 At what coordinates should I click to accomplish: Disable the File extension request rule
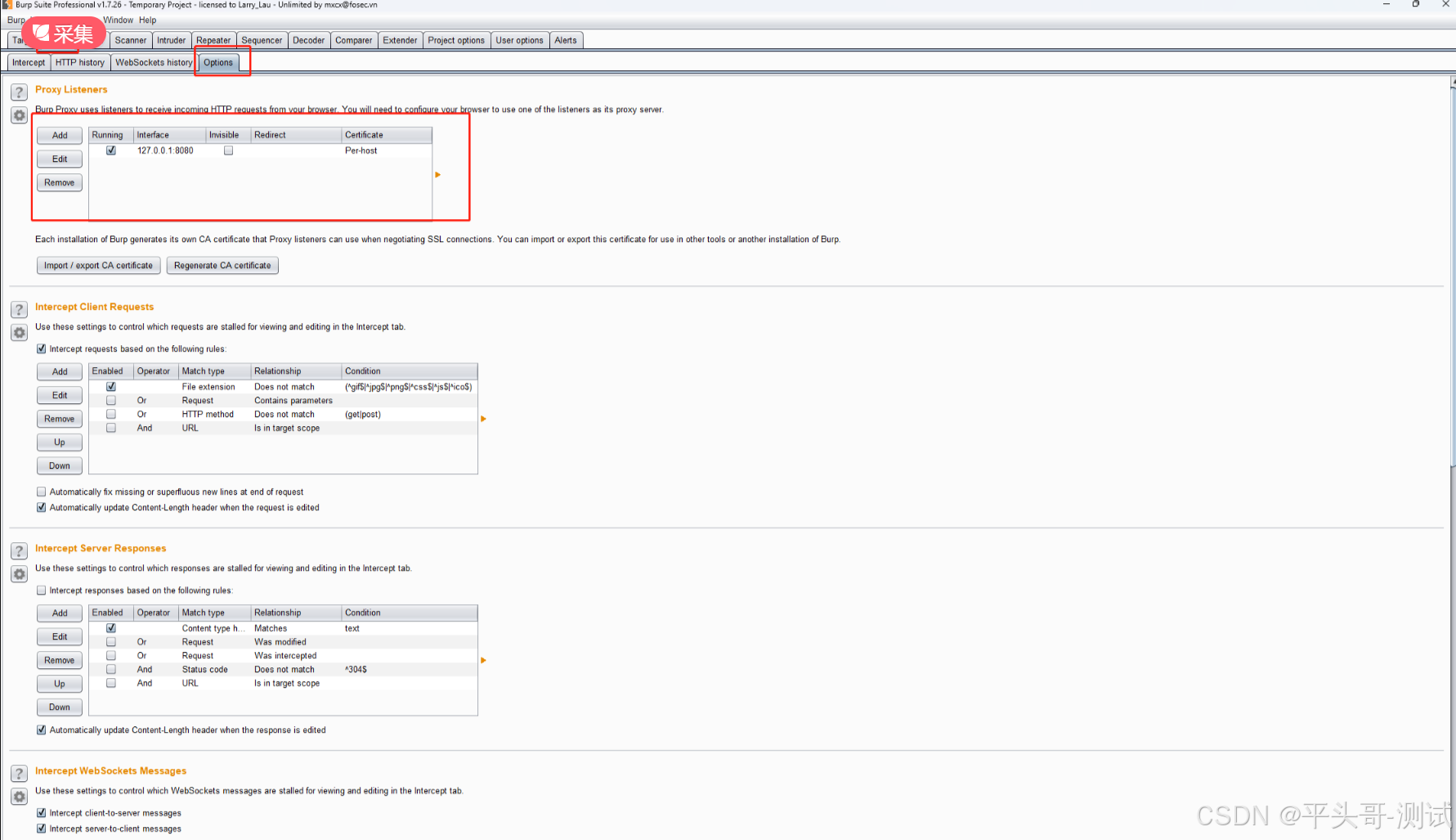click(x=111, y=387)
